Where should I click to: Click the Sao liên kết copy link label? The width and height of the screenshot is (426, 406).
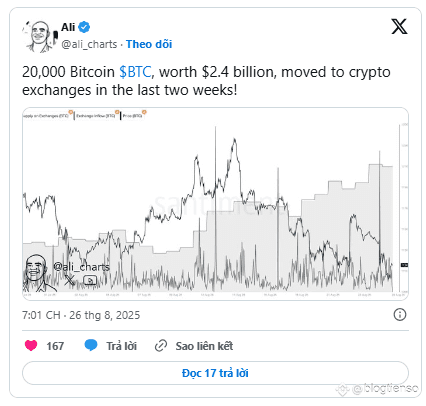[204, 346]
